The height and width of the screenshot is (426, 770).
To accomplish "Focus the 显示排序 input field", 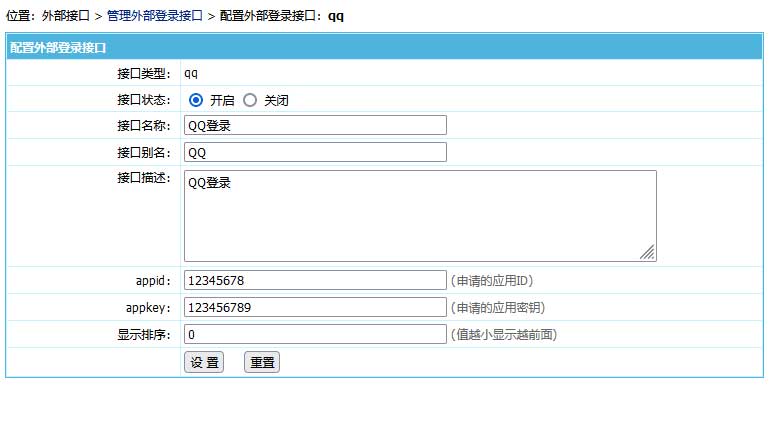I will 315,334.
